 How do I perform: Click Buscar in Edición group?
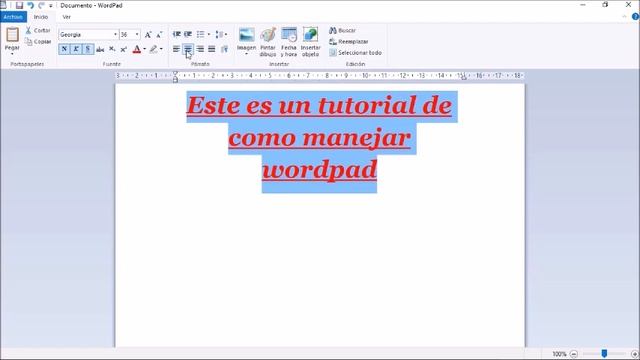342,30
